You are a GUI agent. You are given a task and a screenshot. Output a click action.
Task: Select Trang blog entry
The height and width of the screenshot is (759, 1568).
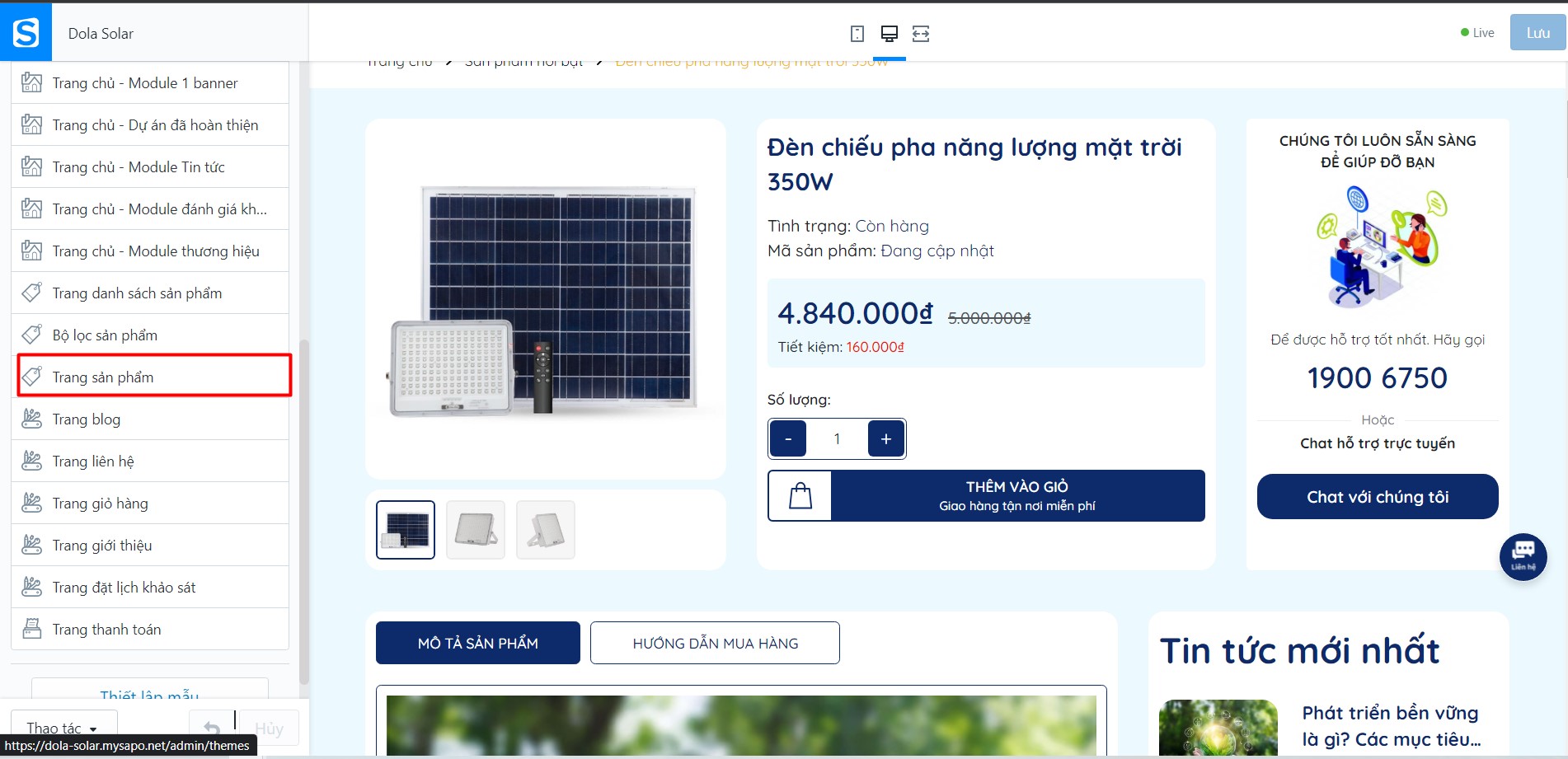point(150,419)
